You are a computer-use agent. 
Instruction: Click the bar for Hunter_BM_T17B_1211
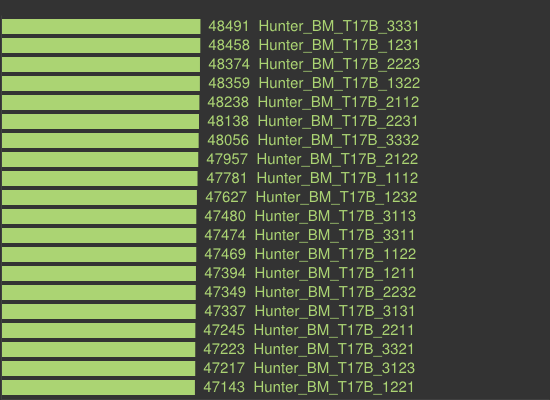pos(99,273)
